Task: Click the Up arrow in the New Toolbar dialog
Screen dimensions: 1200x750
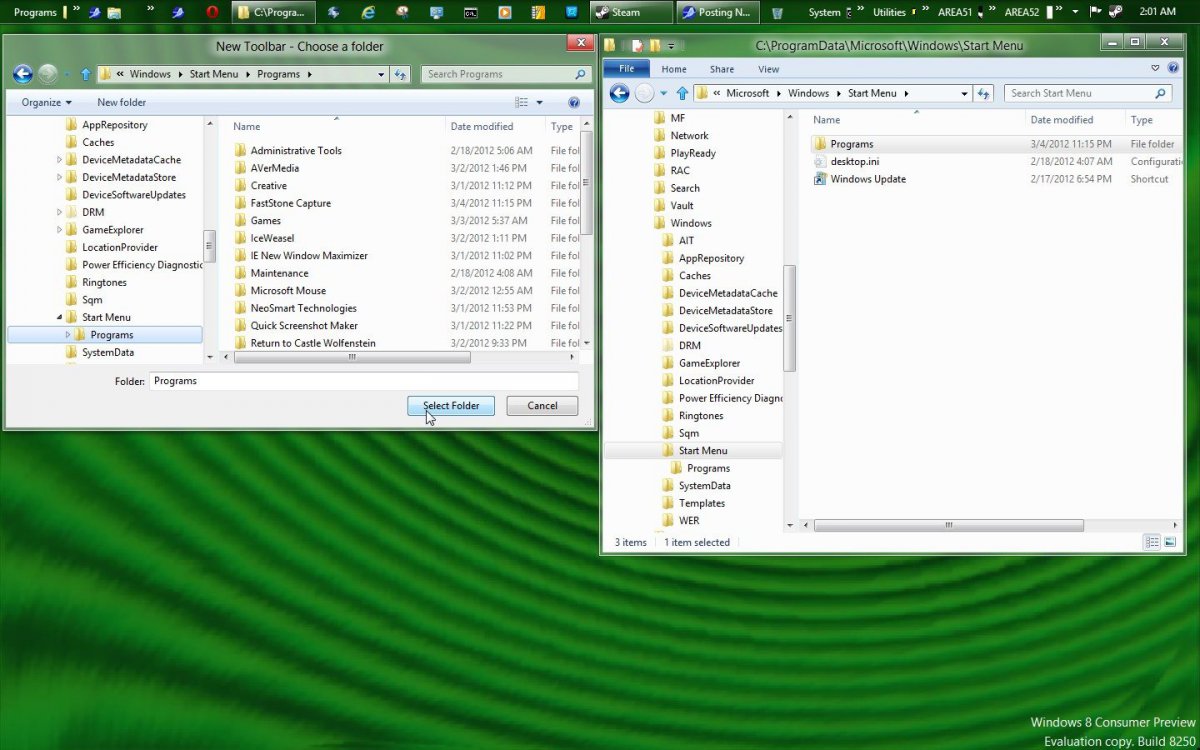Action: click(x=86, y=74)
